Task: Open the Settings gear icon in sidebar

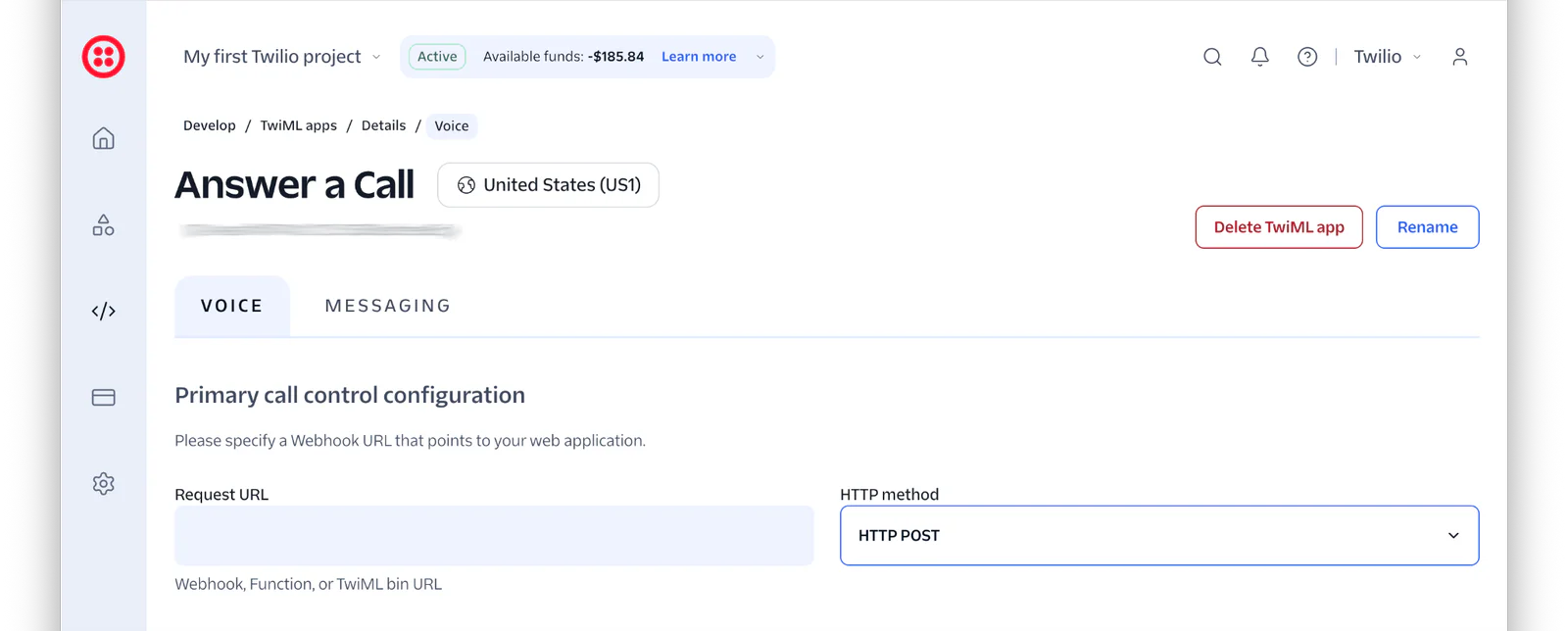Action: (x=103, y=484)
